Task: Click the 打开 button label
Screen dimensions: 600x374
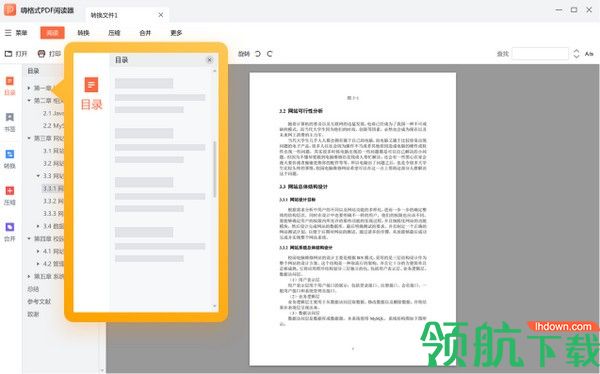Action: (x=21, y=54)
